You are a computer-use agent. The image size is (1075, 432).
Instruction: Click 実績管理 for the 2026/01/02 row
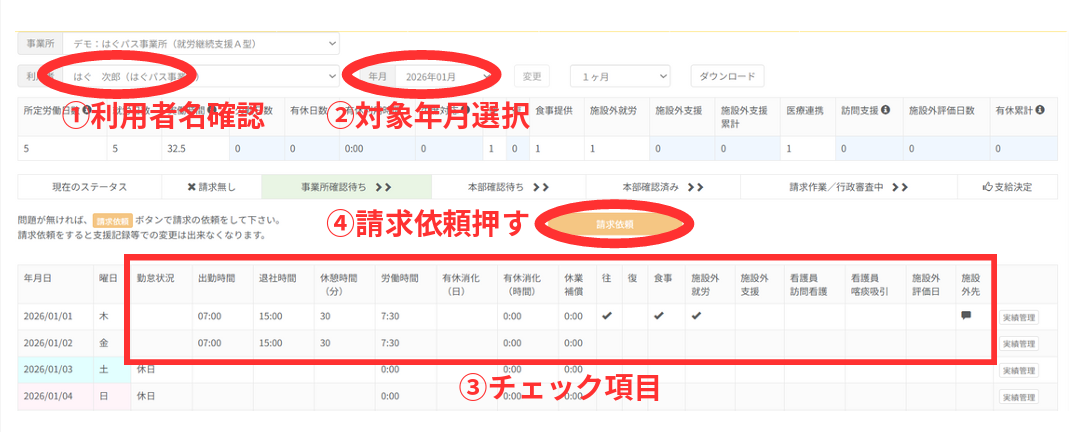(1018, 344)
